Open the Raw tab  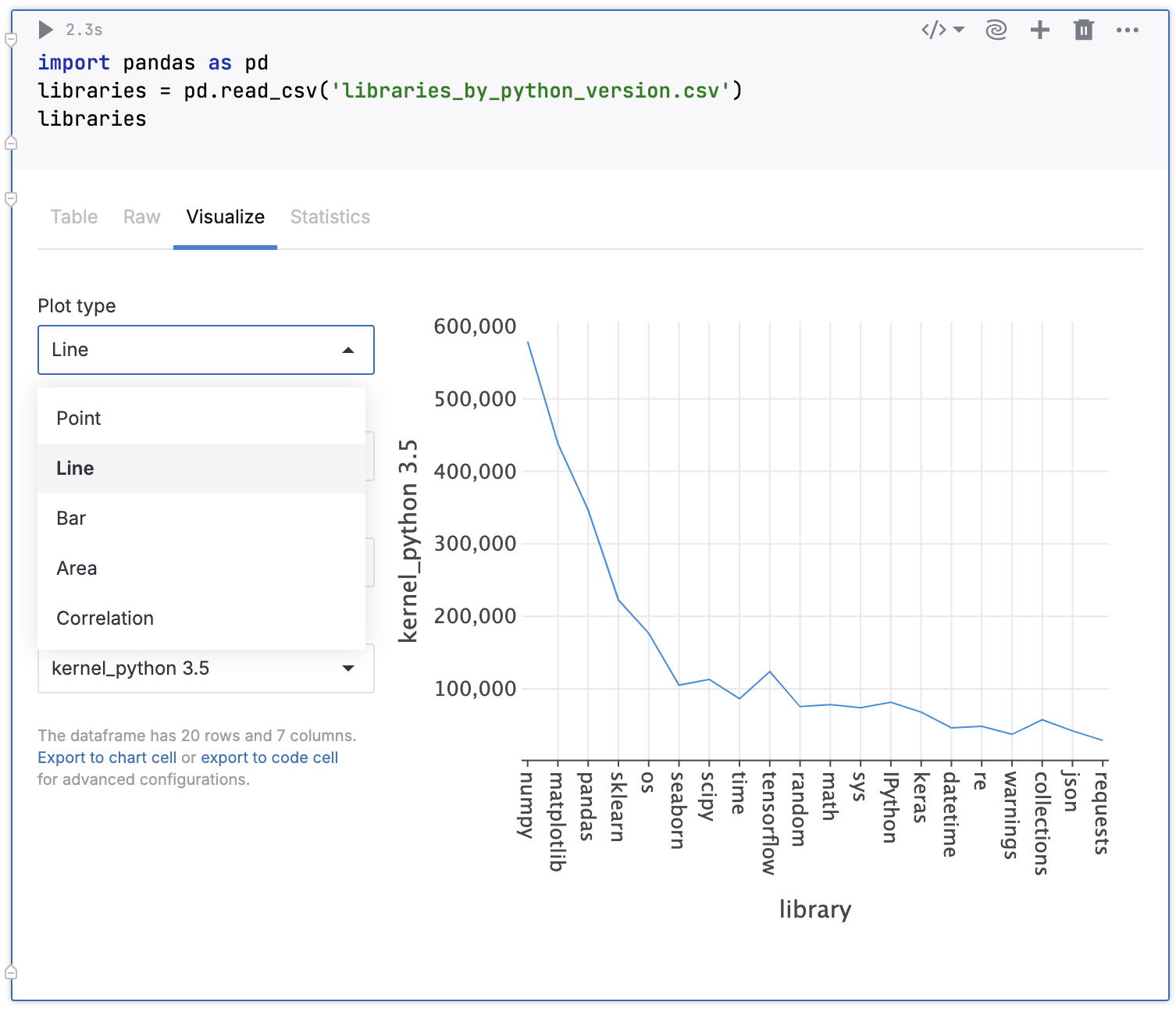click(x=141, y=217)
